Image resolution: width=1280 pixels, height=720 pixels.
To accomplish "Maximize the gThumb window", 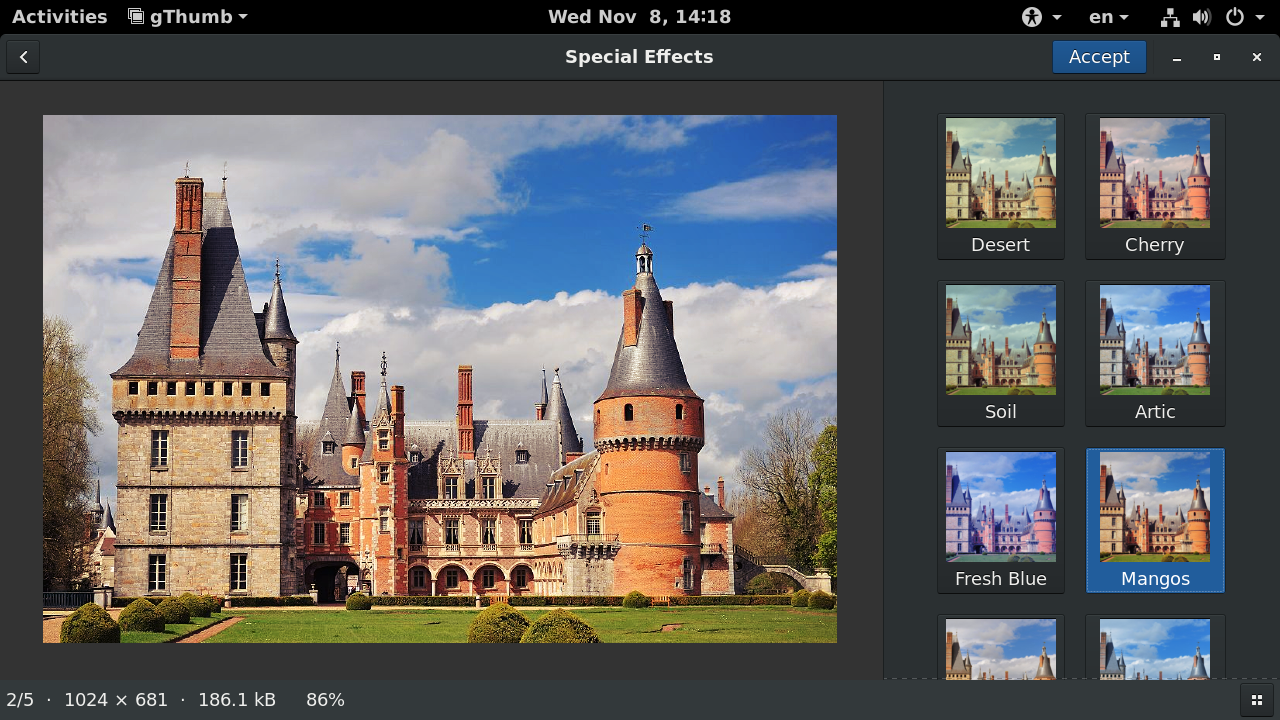I will click(x=1217, y=57).
